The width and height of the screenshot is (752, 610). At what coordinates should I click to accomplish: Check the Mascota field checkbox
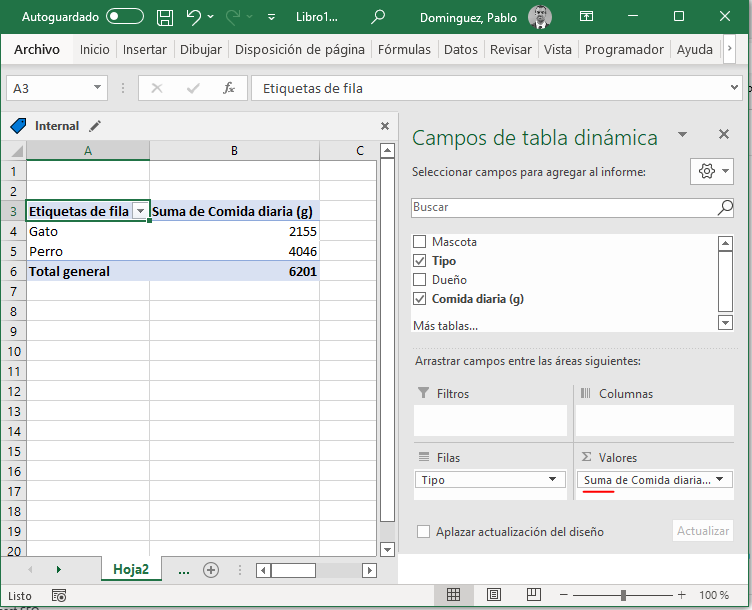(x=420, y=242)
